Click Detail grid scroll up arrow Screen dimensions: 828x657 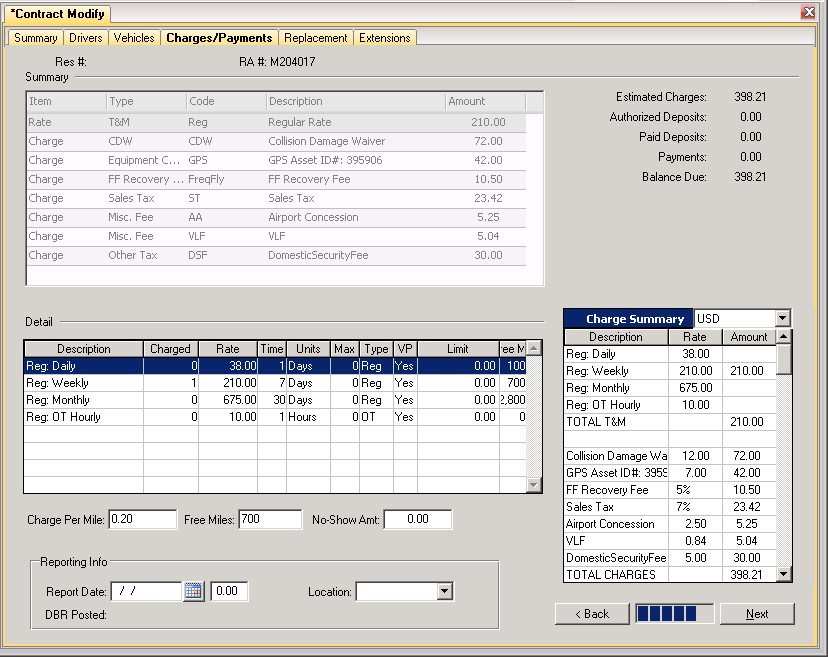[534, 349]
